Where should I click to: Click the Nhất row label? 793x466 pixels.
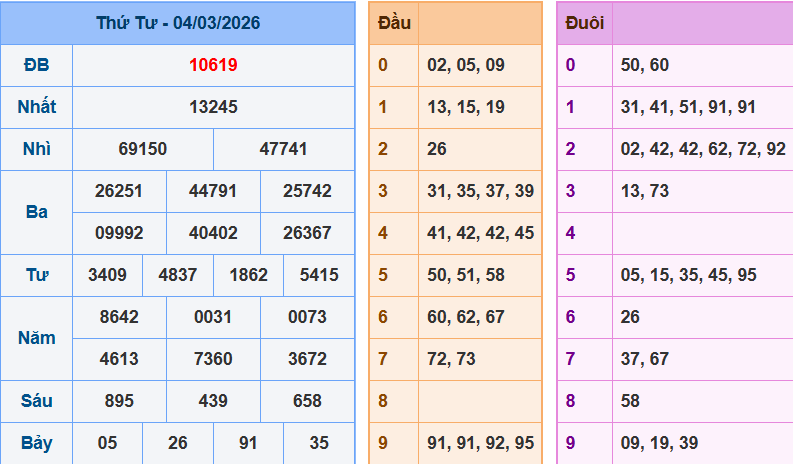(36, 107)
